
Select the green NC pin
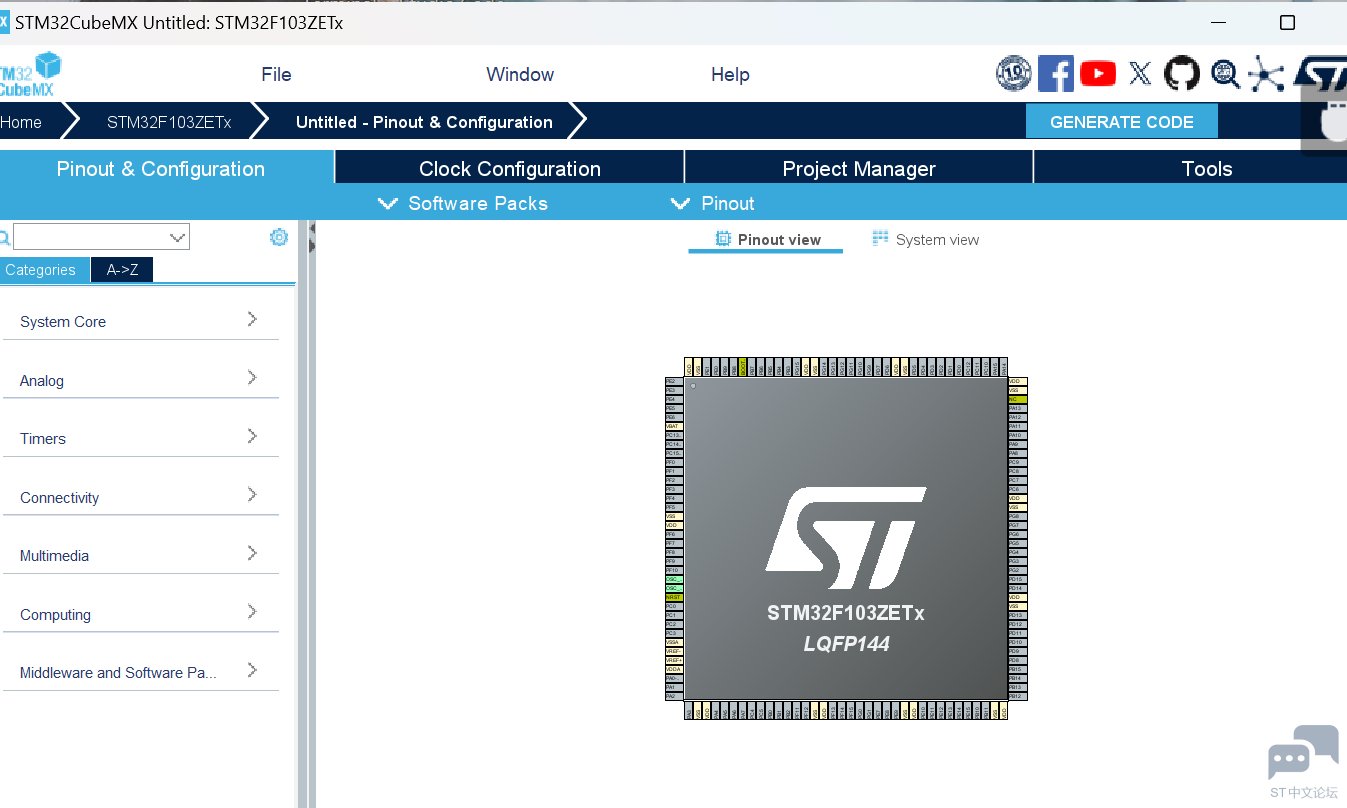(x=1017, y=399)
